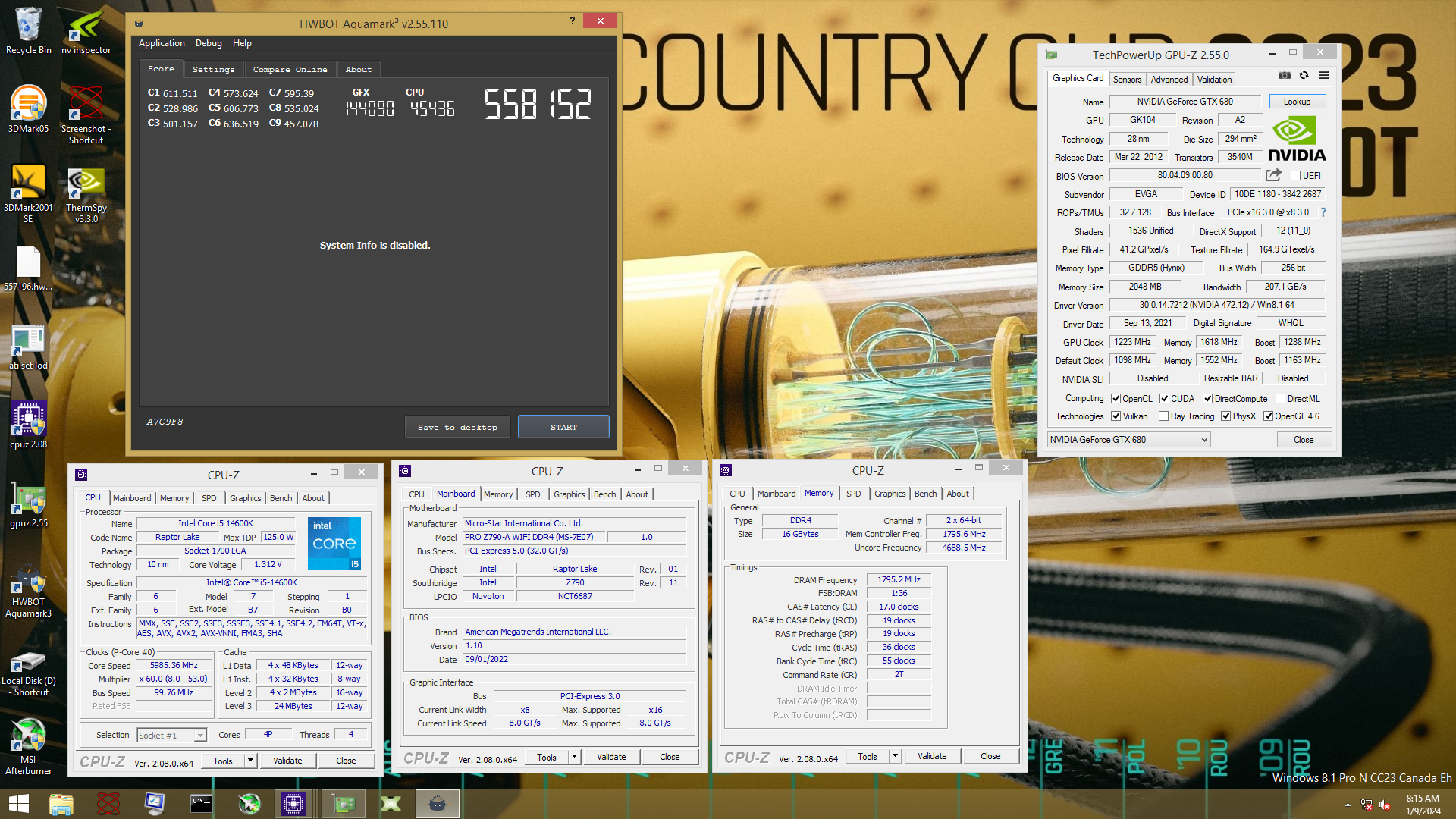Switch to Settings tab in Aquamark
Image resolution: width=1456 pixels, height=819 pixels.
pos(214,69)
